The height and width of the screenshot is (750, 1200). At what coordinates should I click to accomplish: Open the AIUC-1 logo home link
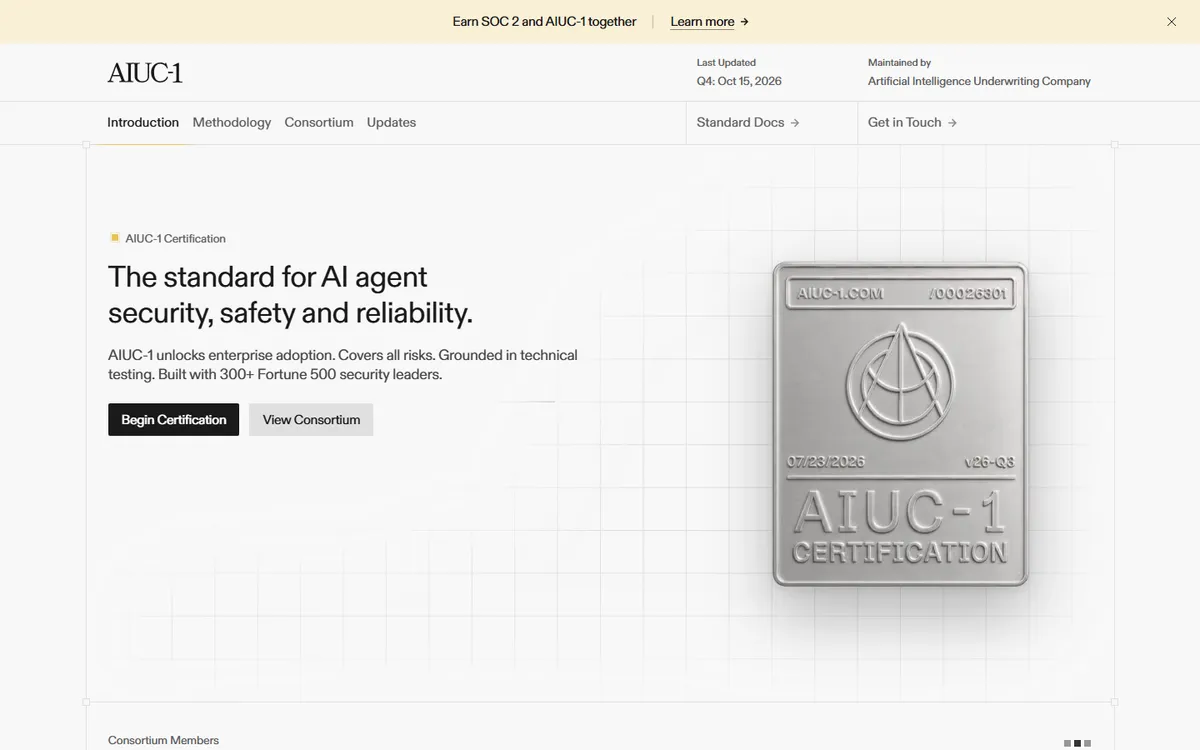point(145,72)
